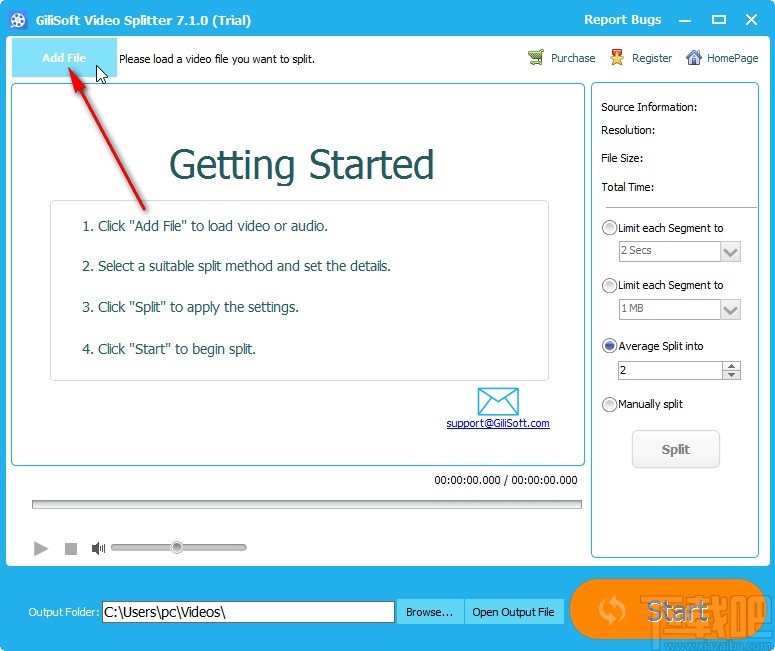This screenshot has height=651, width=775.
Task: Select the Manually split radio button
Action: click(x=609, y=404)
